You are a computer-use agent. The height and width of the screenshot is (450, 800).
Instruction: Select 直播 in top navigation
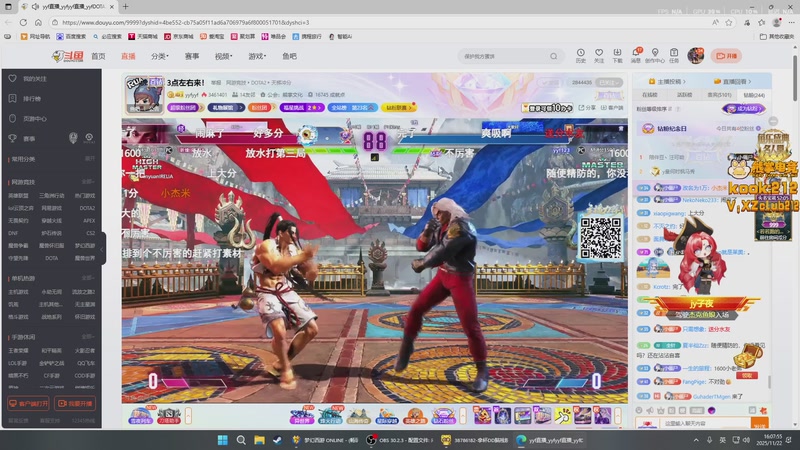(128, 56)
